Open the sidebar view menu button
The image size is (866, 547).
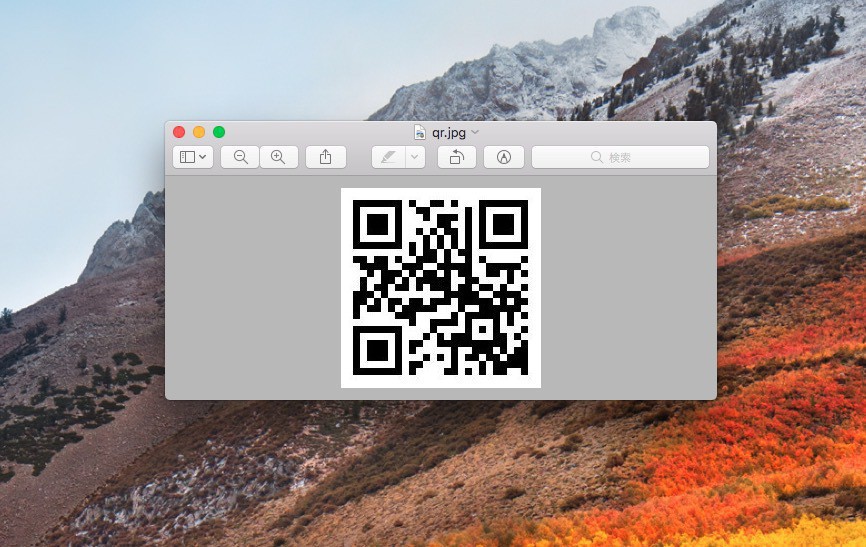(x=193, y=157)
